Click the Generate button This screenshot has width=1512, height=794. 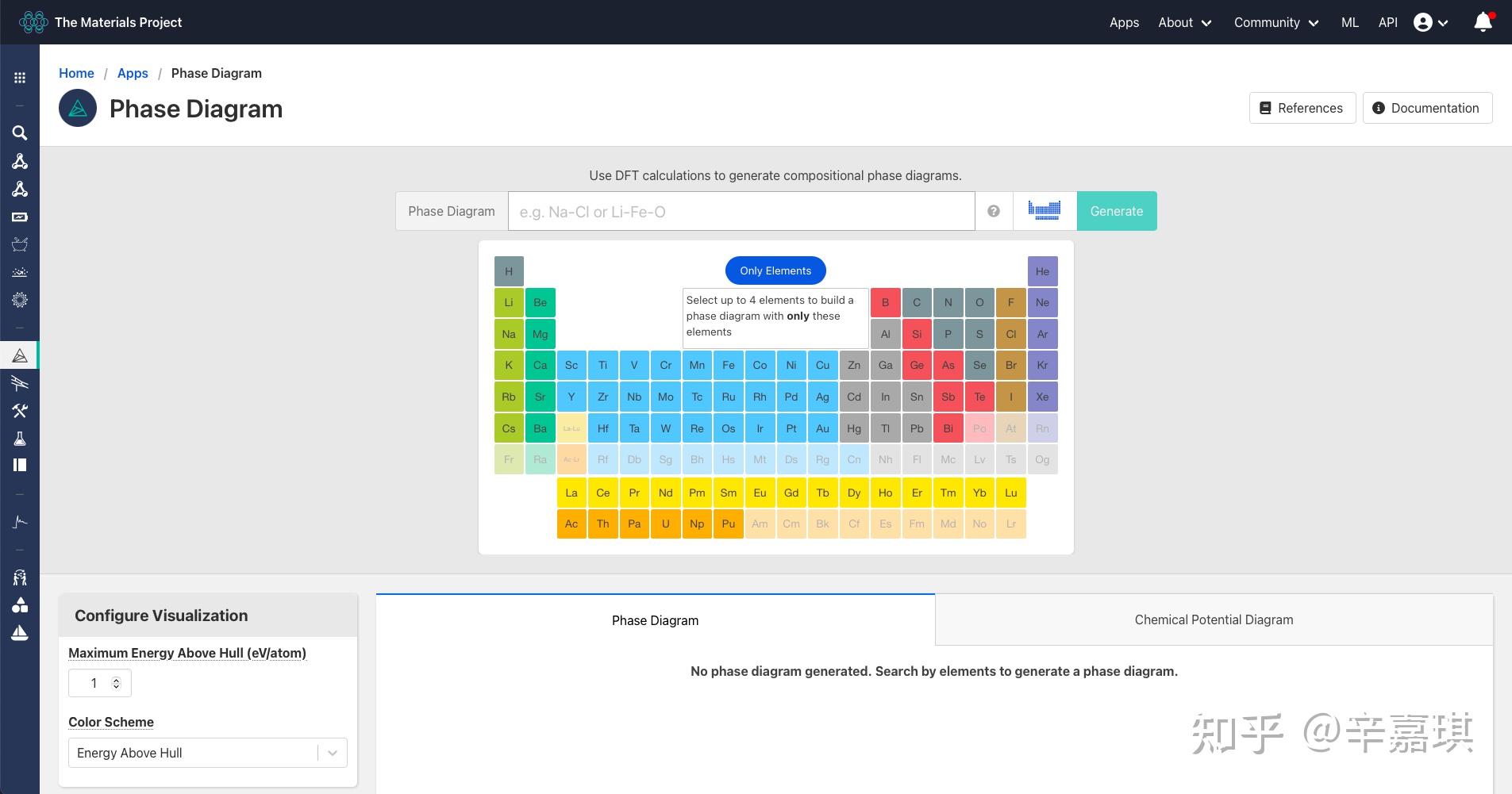[1116, 211]
